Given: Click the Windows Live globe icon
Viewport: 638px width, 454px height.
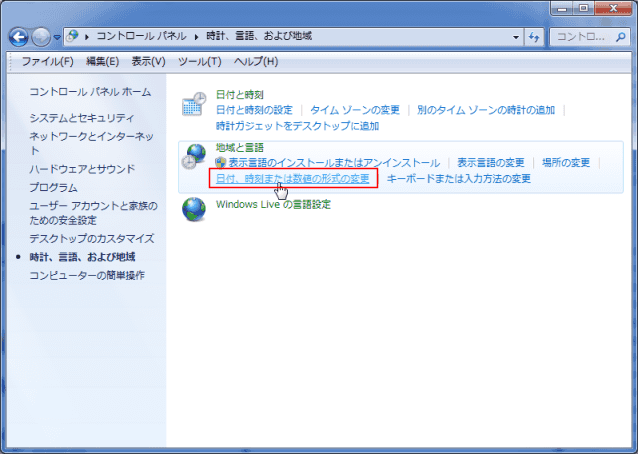Looking at the screenshot, I should (194, 209).
